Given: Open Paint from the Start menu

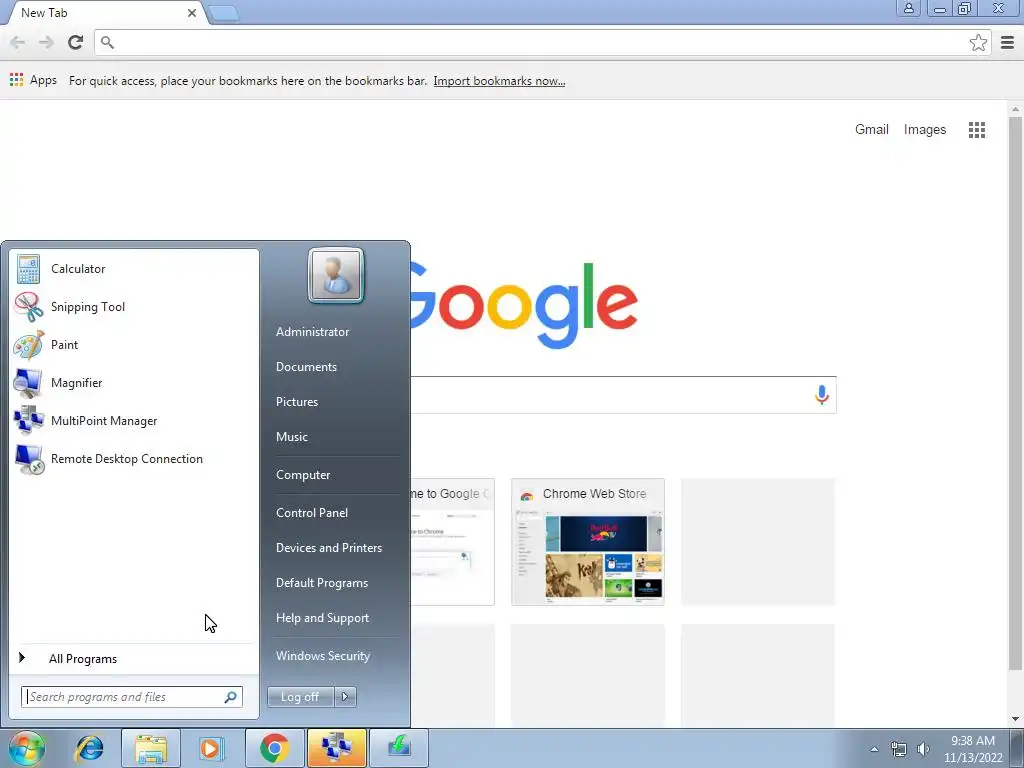Looking at the screenshot, I should 134,345.
